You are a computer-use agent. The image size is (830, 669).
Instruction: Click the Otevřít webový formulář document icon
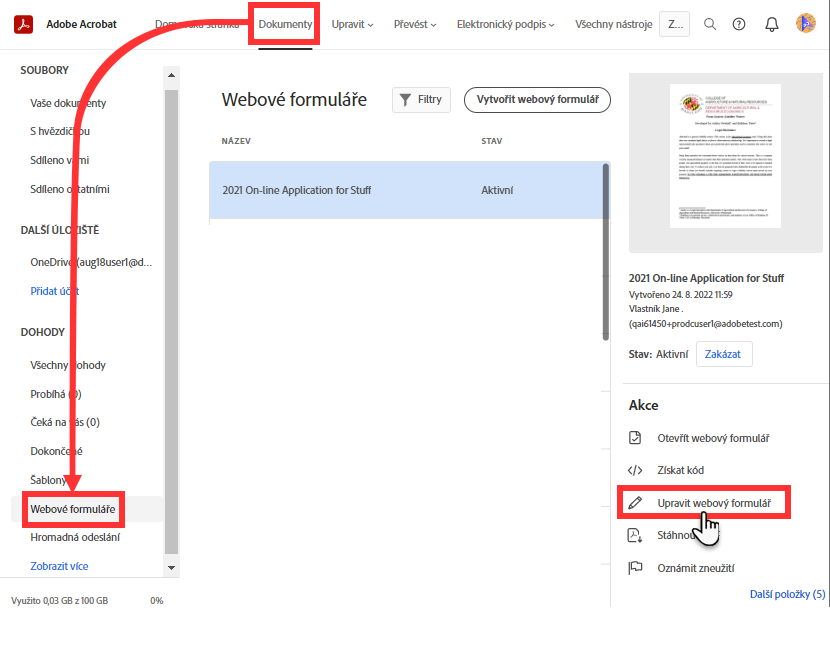coord(635,438)
